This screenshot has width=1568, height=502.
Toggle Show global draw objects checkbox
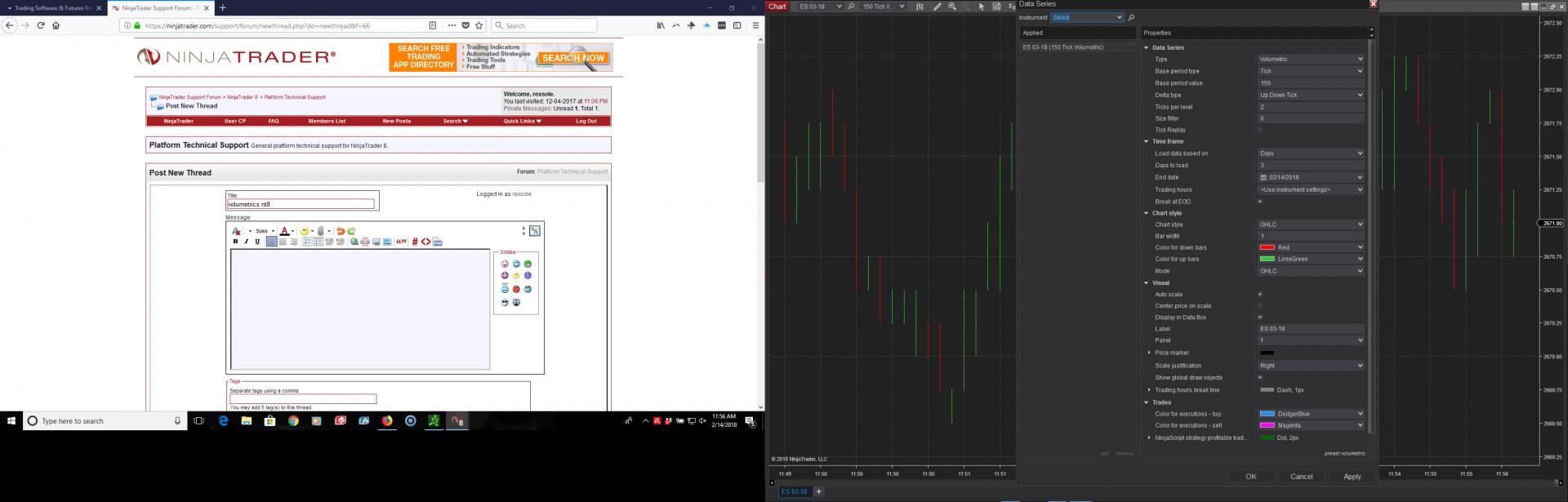(1260, 378)
